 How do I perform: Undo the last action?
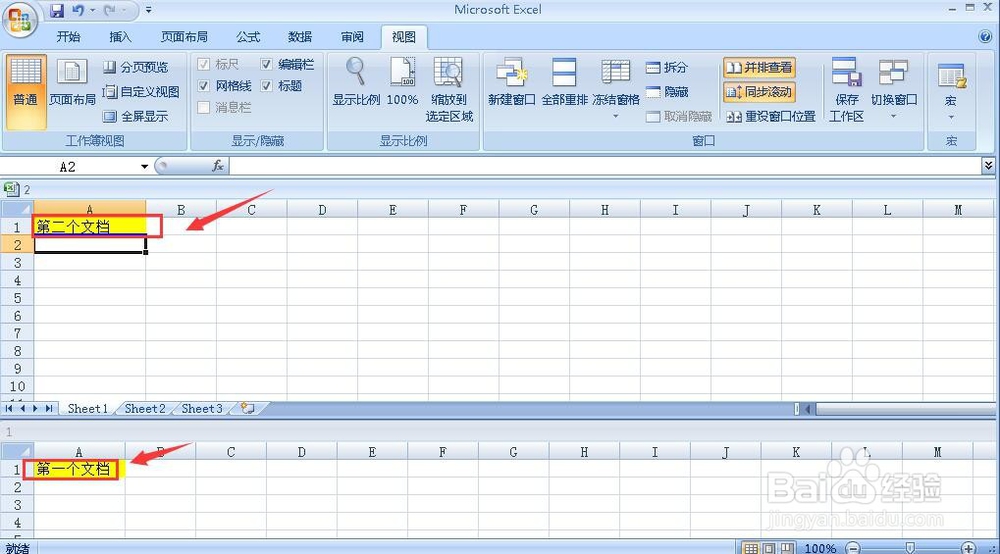[78, 10]
